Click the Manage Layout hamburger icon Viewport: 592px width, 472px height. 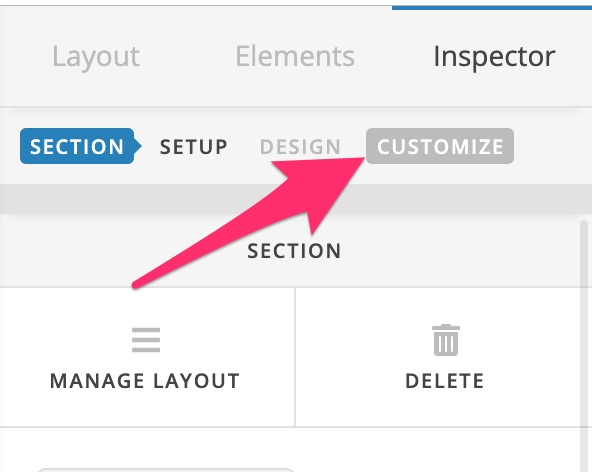point(146,340)
